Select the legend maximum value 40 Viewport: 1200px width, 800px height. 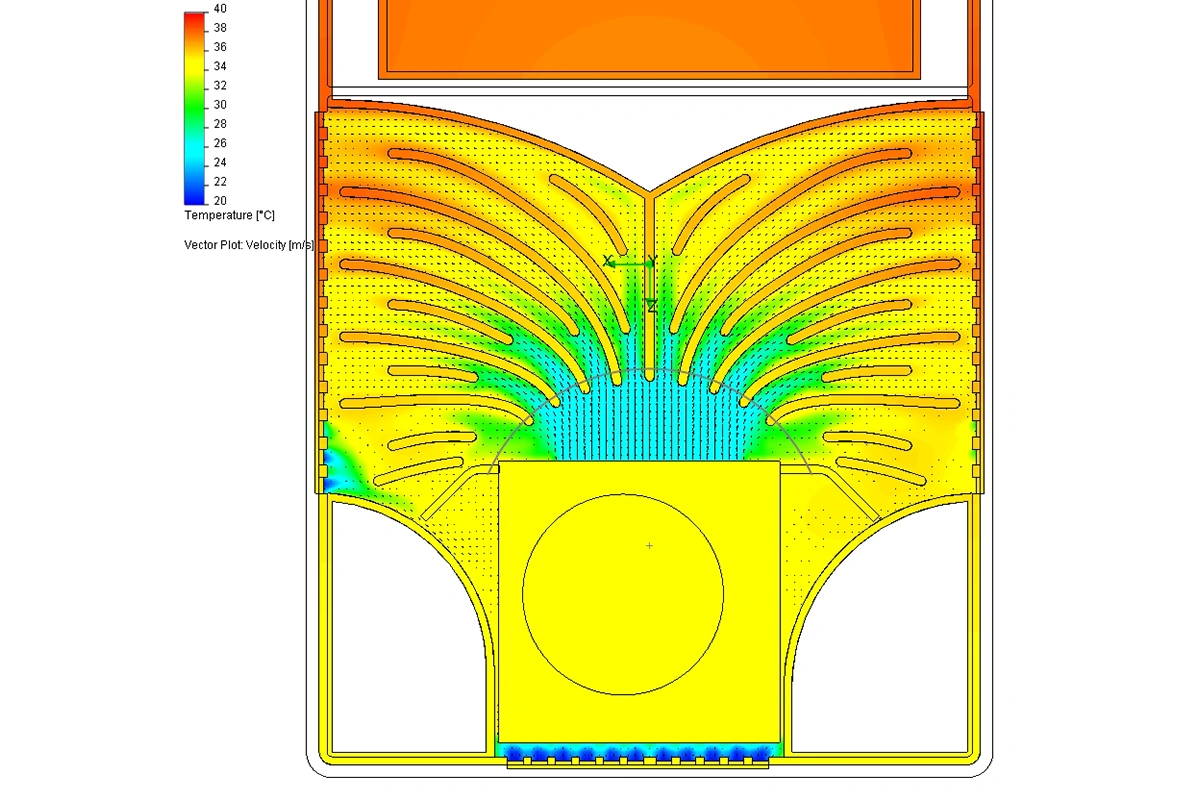220,9
